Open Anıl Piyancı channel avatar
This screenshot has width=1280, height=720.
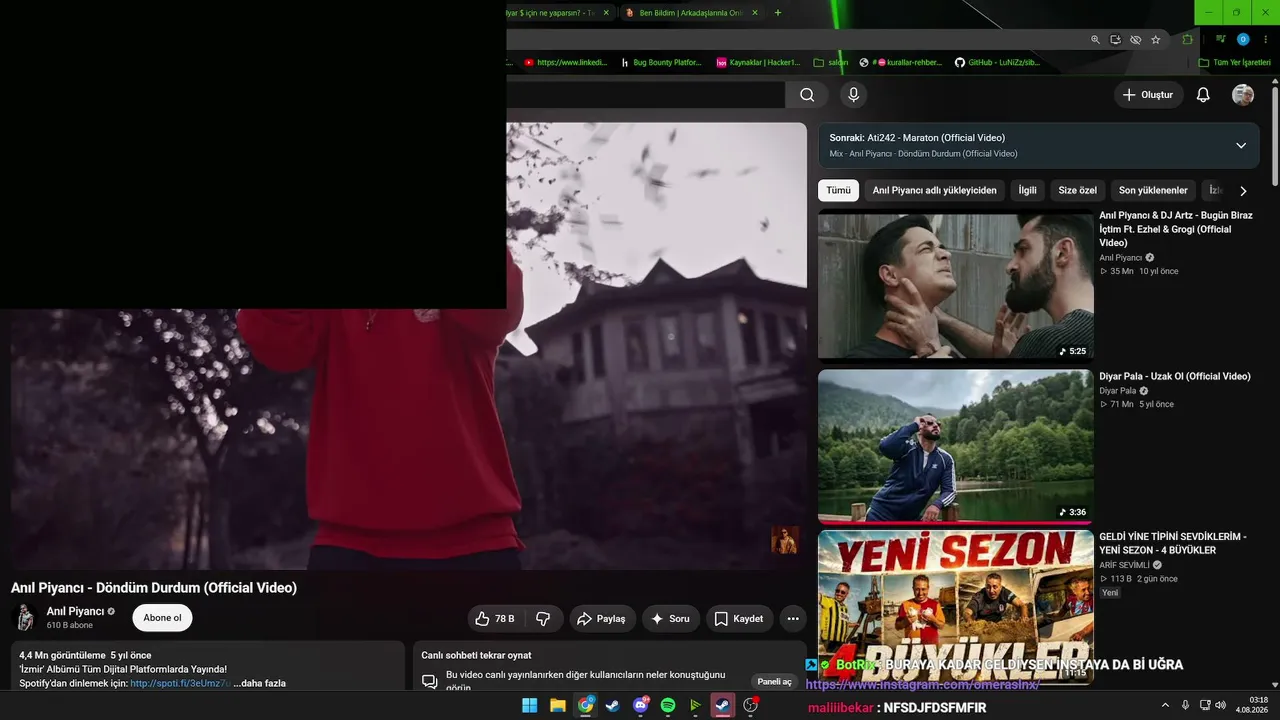(x=25, y=618)
